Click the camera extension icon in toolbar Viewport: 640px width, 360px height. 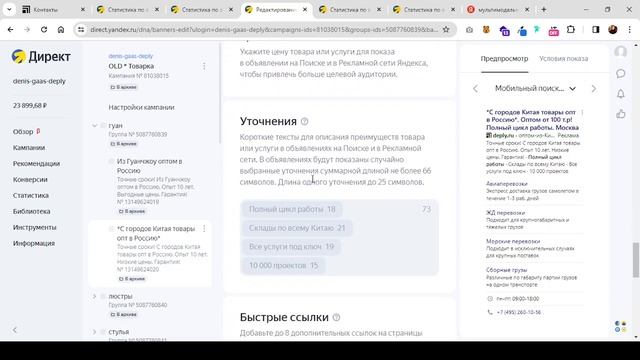point(469,30)
